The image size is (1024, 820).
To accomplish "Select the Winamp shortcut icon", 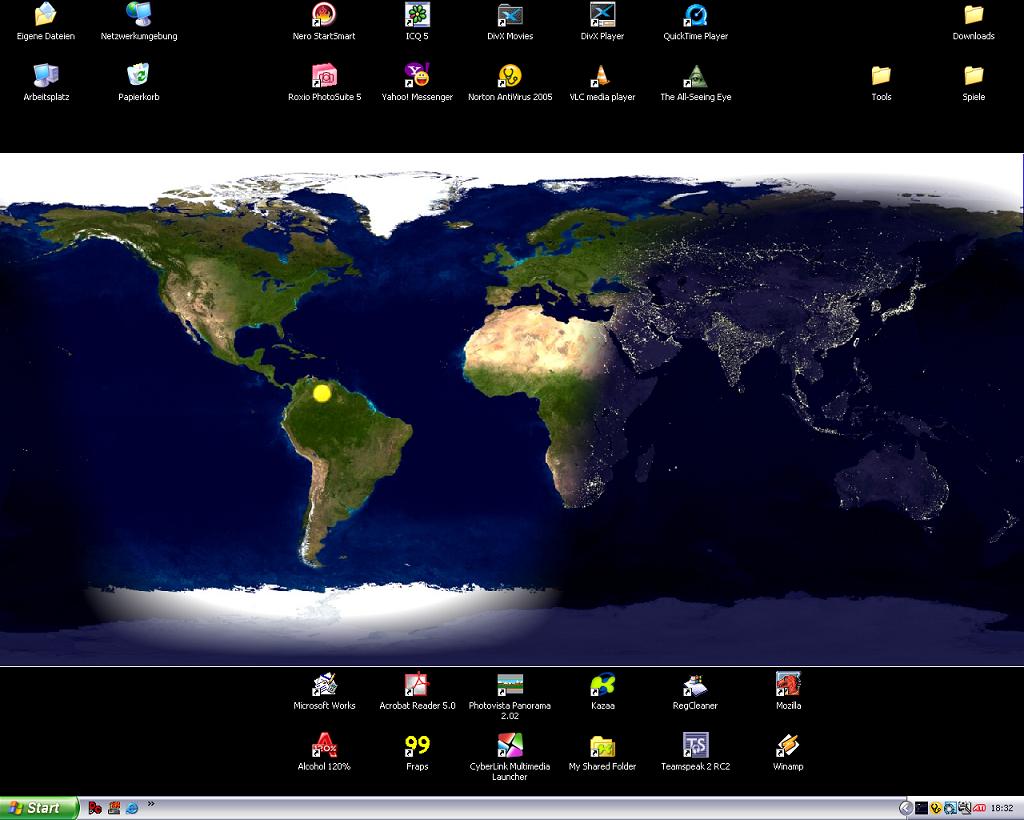I will (x=788, y=746).
